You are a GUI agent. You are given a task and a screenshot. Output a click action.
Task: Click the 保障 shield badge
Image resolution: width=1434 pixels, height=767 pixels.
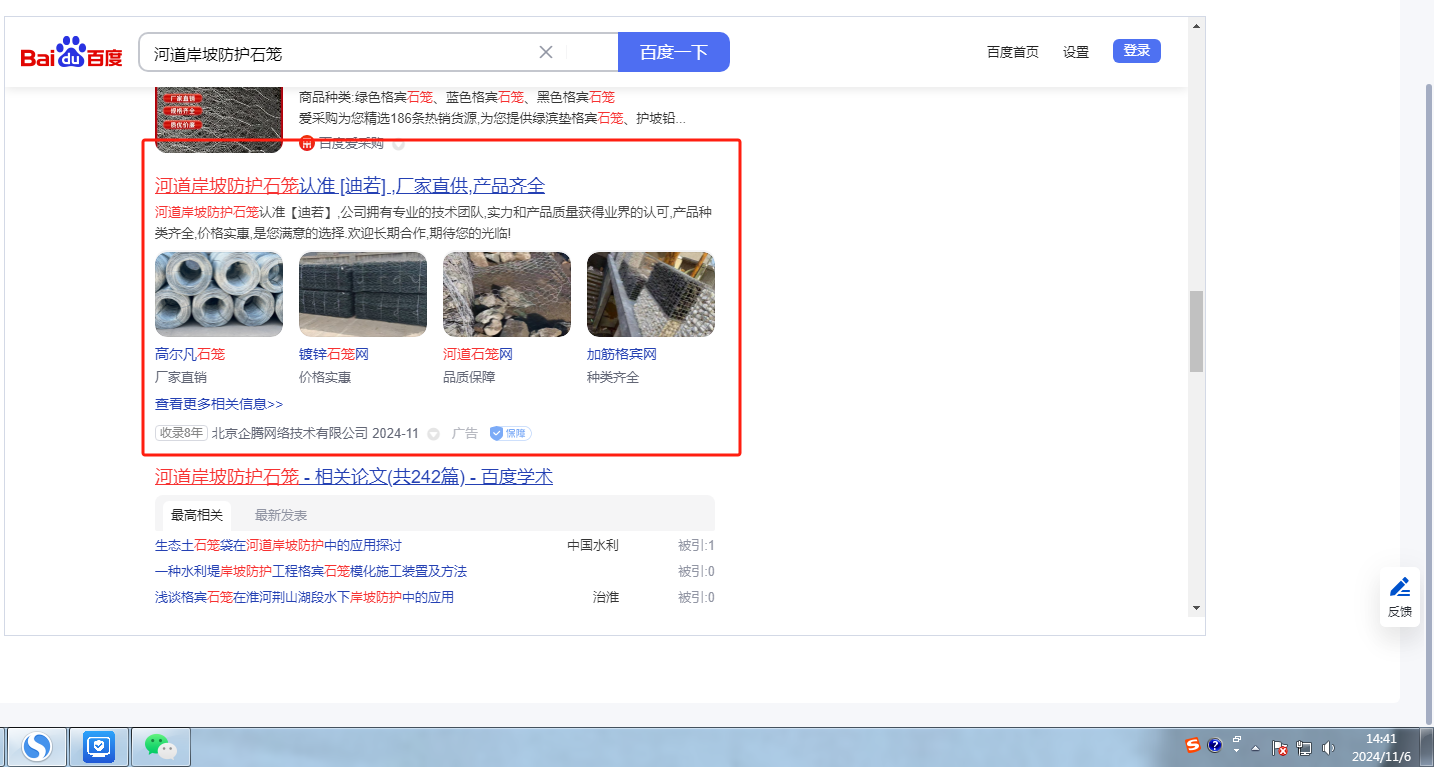[510, 434]
